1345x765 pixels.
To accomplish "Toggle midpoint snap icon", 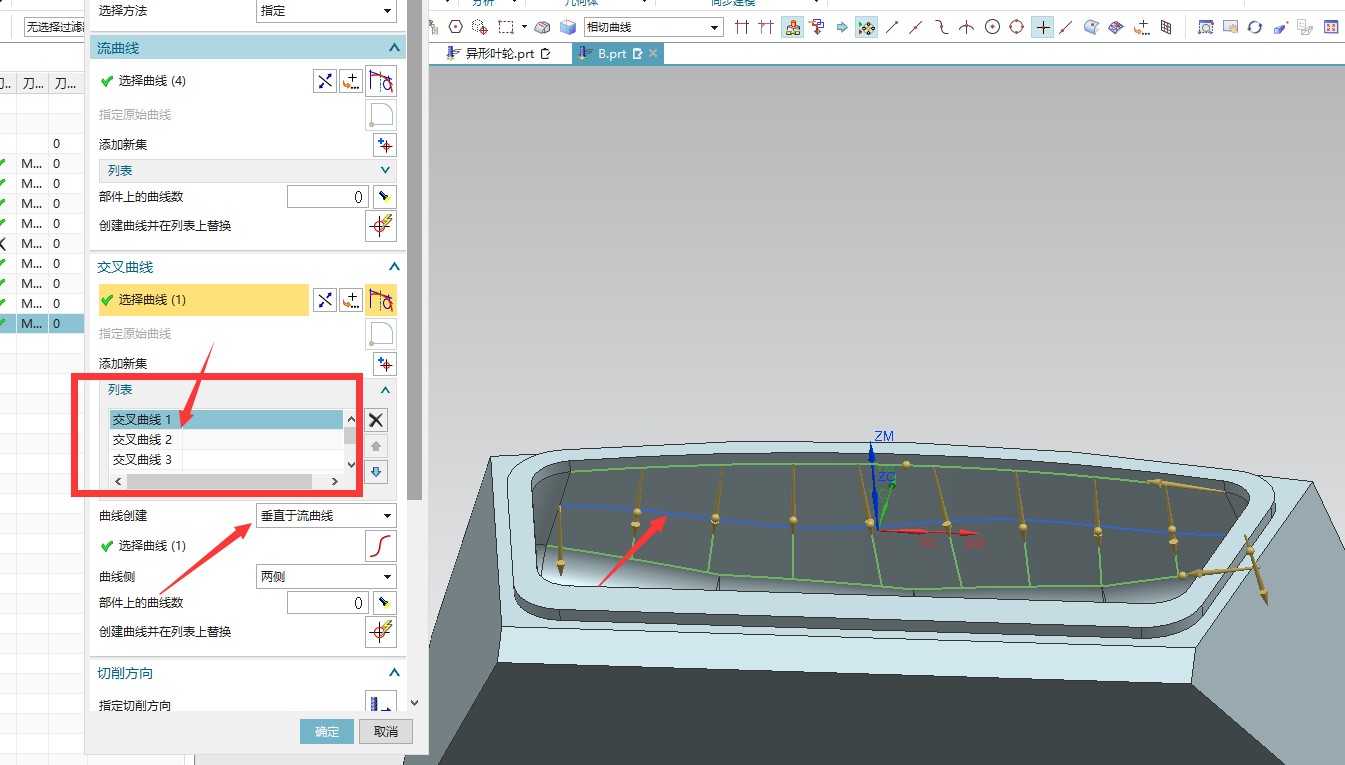I will (916, 27).
